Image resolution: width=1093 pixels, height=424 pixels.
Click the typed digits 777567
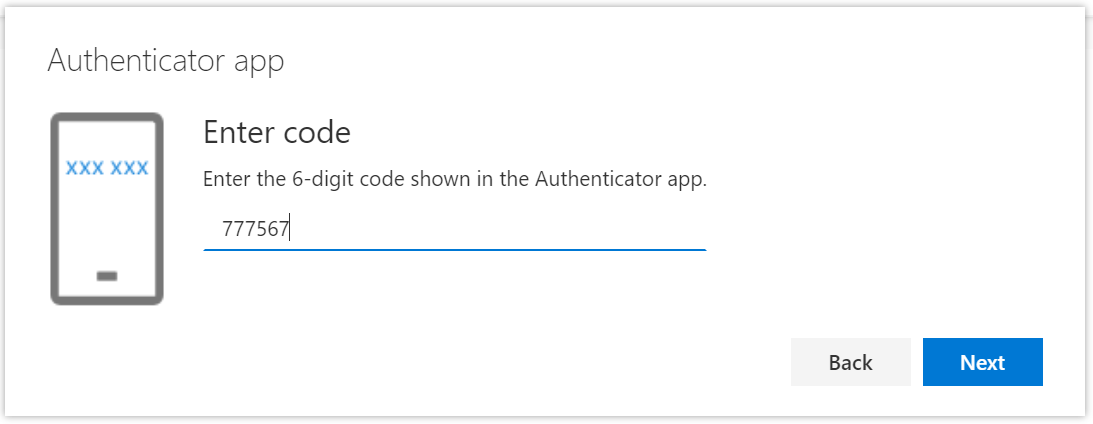(255, 230)
